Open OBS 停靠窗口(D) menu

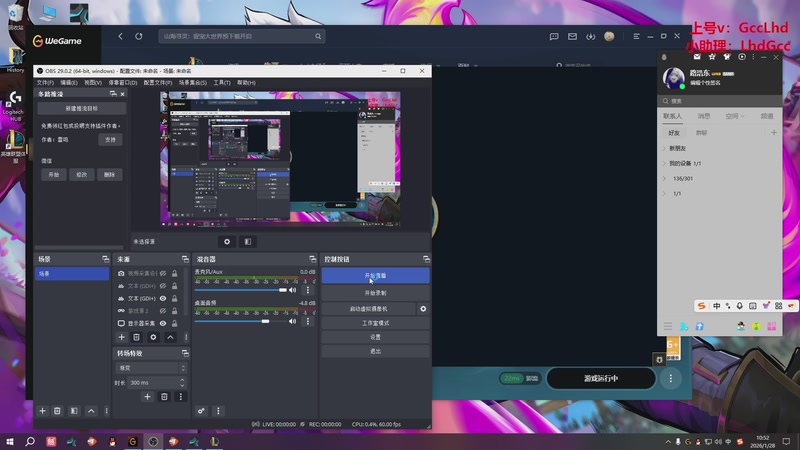tap(123, 83)
